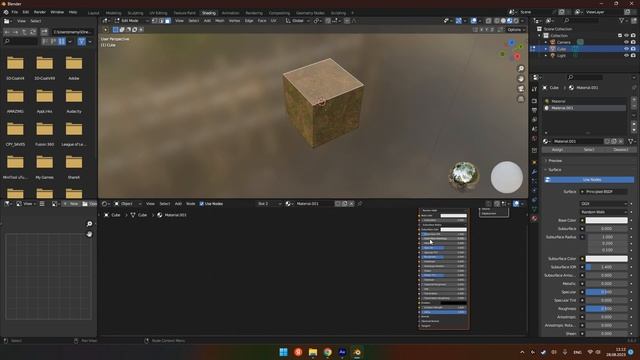Switch to the Shading workspace tab
640x360 pixels.
209,13
